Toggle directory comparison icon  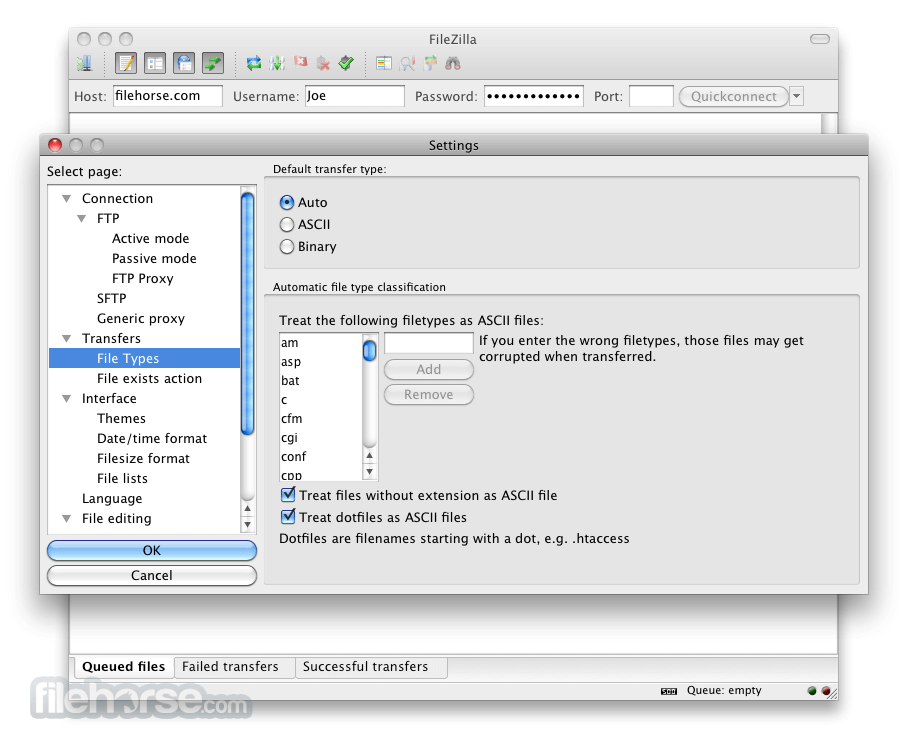pyautogui.click(x=407, y=63)
